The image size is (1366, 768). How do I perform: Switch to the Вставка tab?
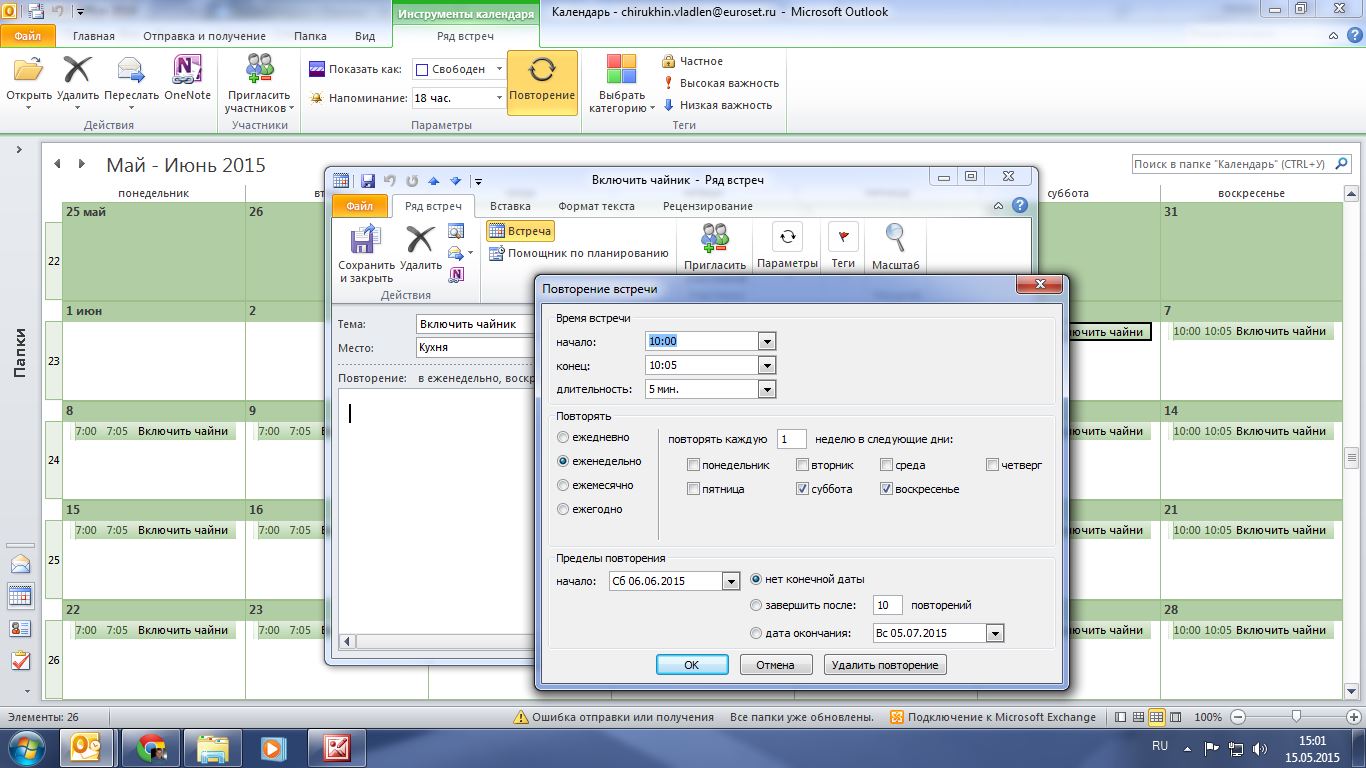tap(510, 206)
